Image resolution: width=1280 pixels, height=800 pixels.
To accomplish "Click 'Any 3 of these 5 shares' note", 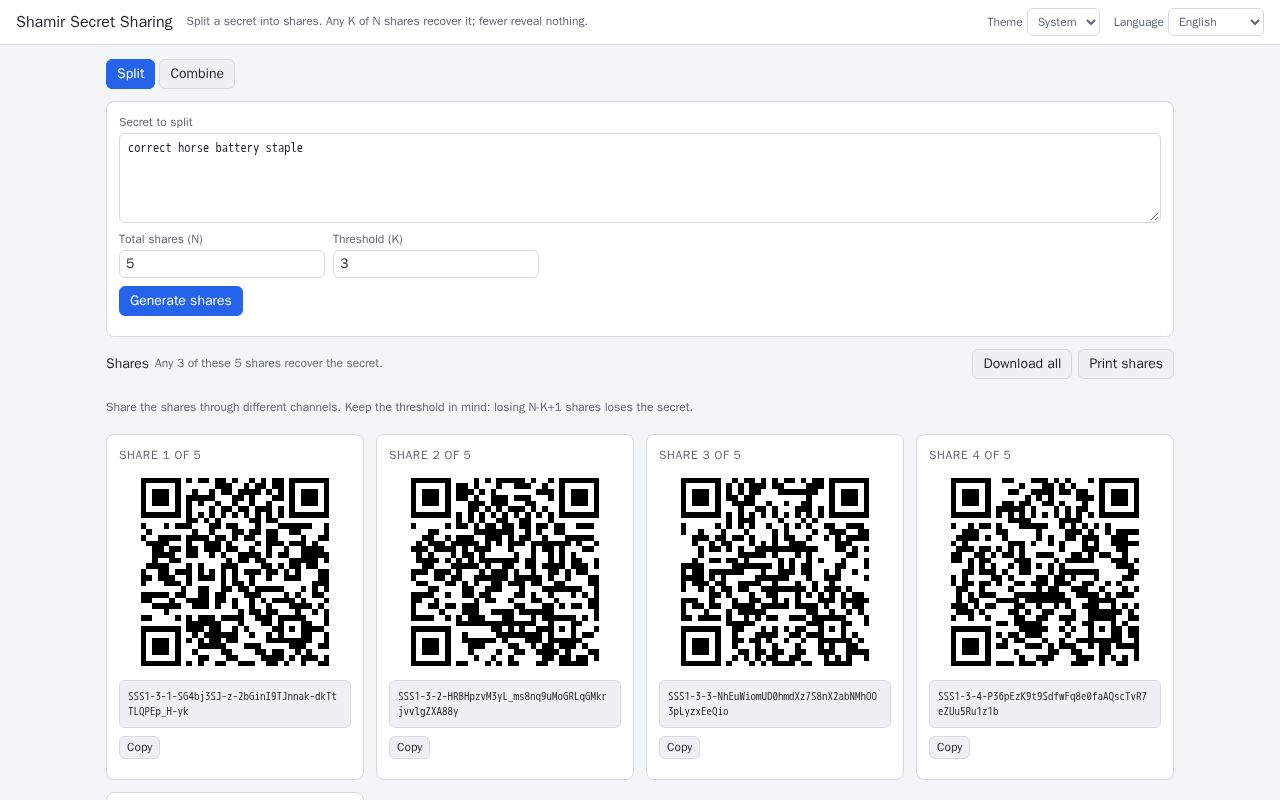I will pyautogui.click(x=269, y=363).
